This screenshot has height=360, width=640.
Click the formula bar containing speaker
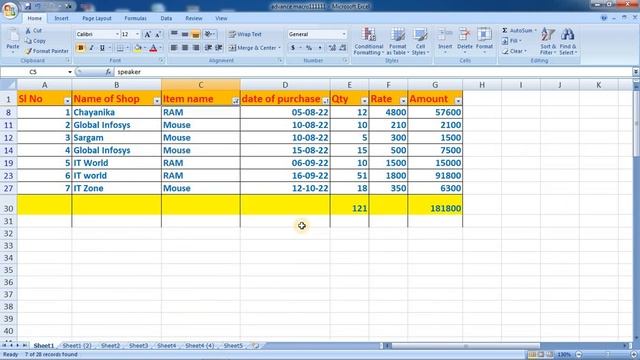coord(373,72)
